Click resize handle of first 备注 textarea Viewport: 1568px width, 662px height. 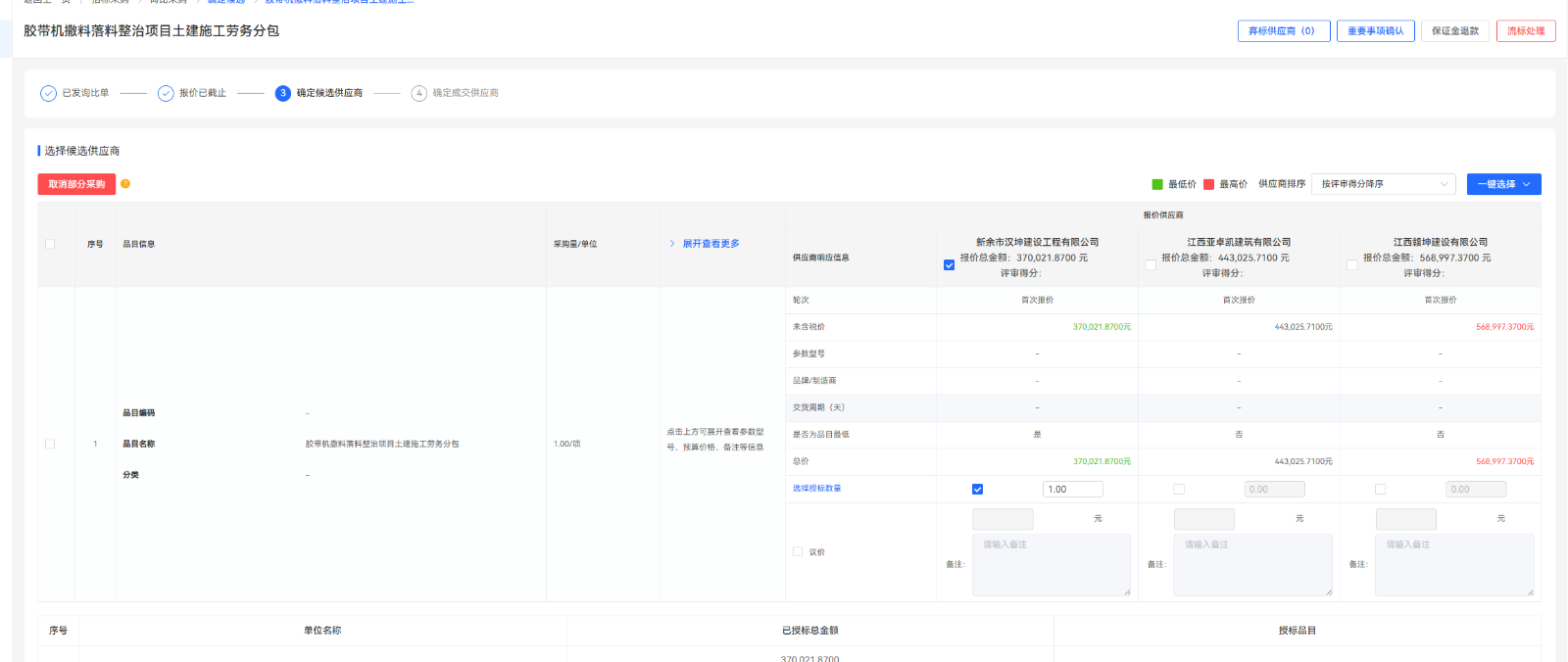coord(1127,591)
